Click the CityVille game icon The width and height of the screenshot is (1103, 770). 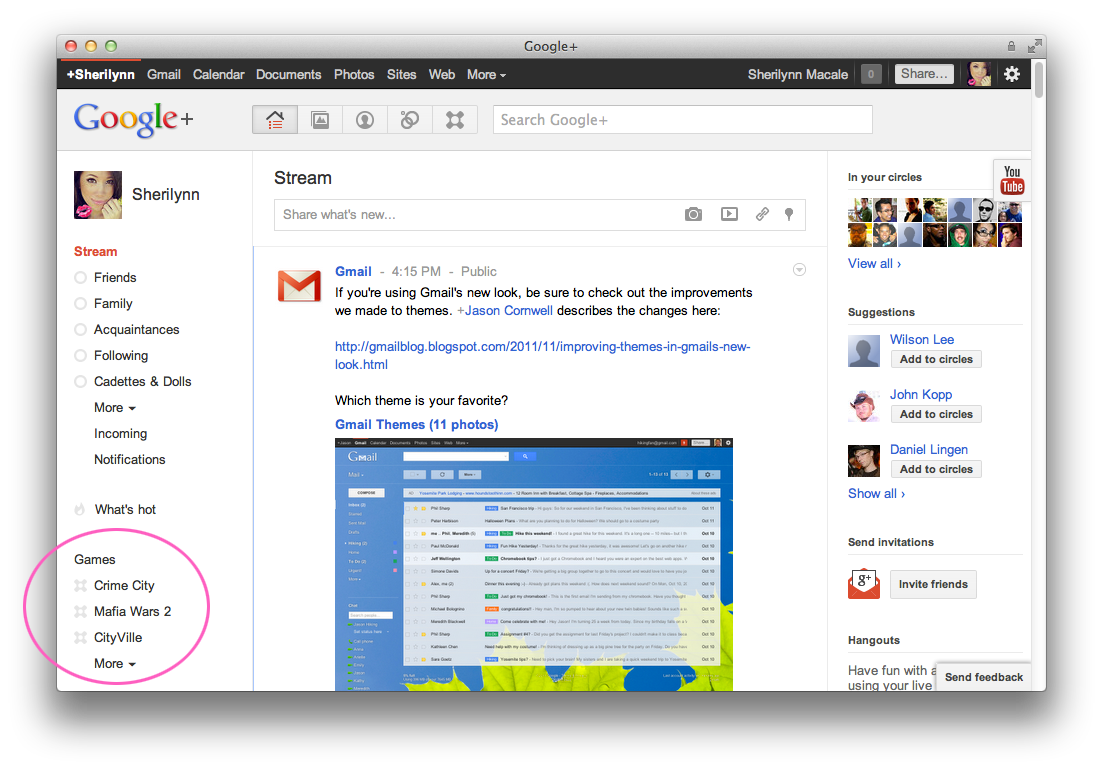point(81,637)
